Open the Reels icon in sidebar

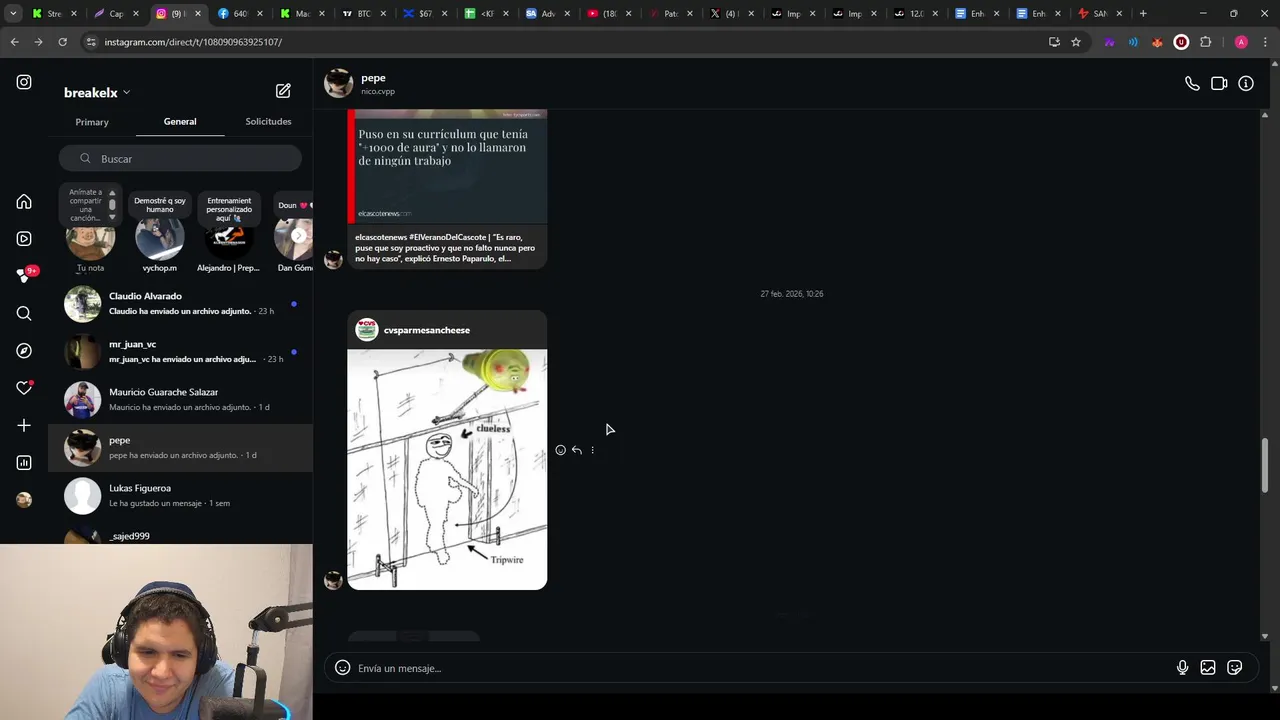24,239
